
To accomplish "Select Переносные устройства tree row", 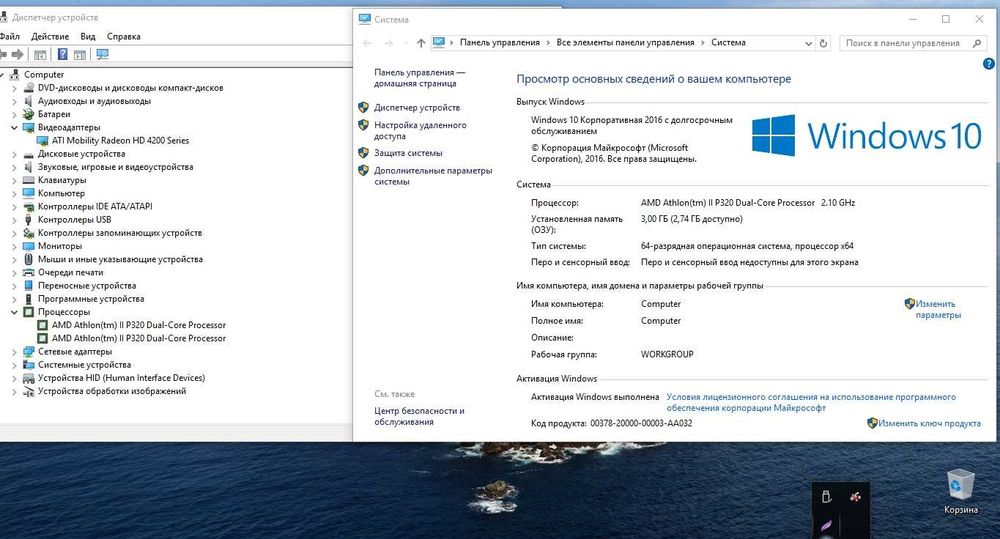I will 87,286.
